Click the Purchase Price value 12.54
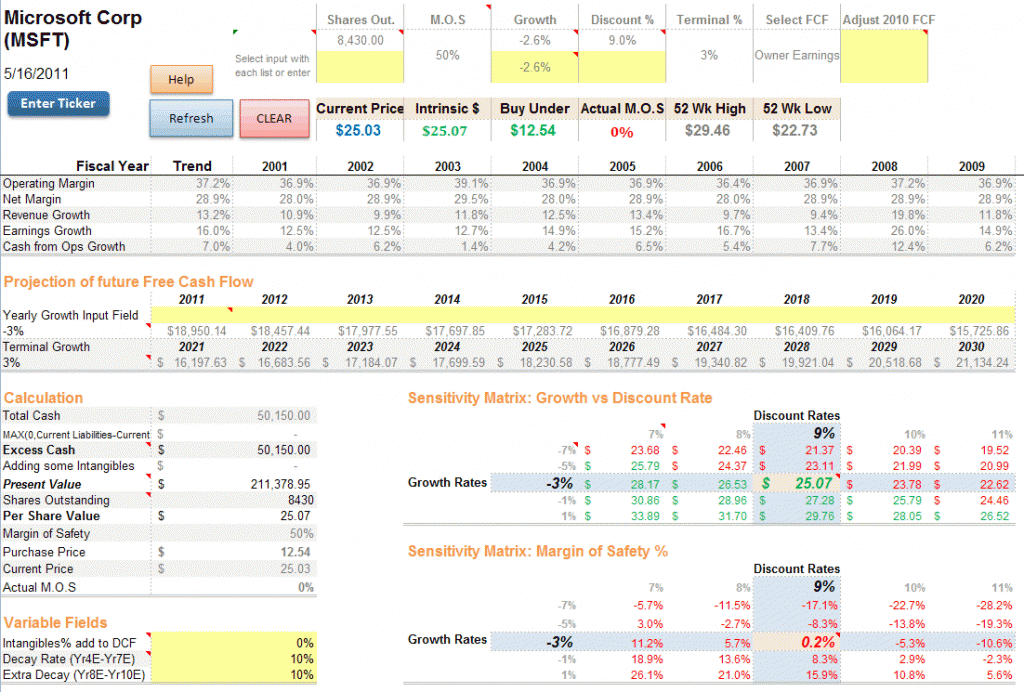This screenshot has height=692, width=1024. (x=295, y=552)
